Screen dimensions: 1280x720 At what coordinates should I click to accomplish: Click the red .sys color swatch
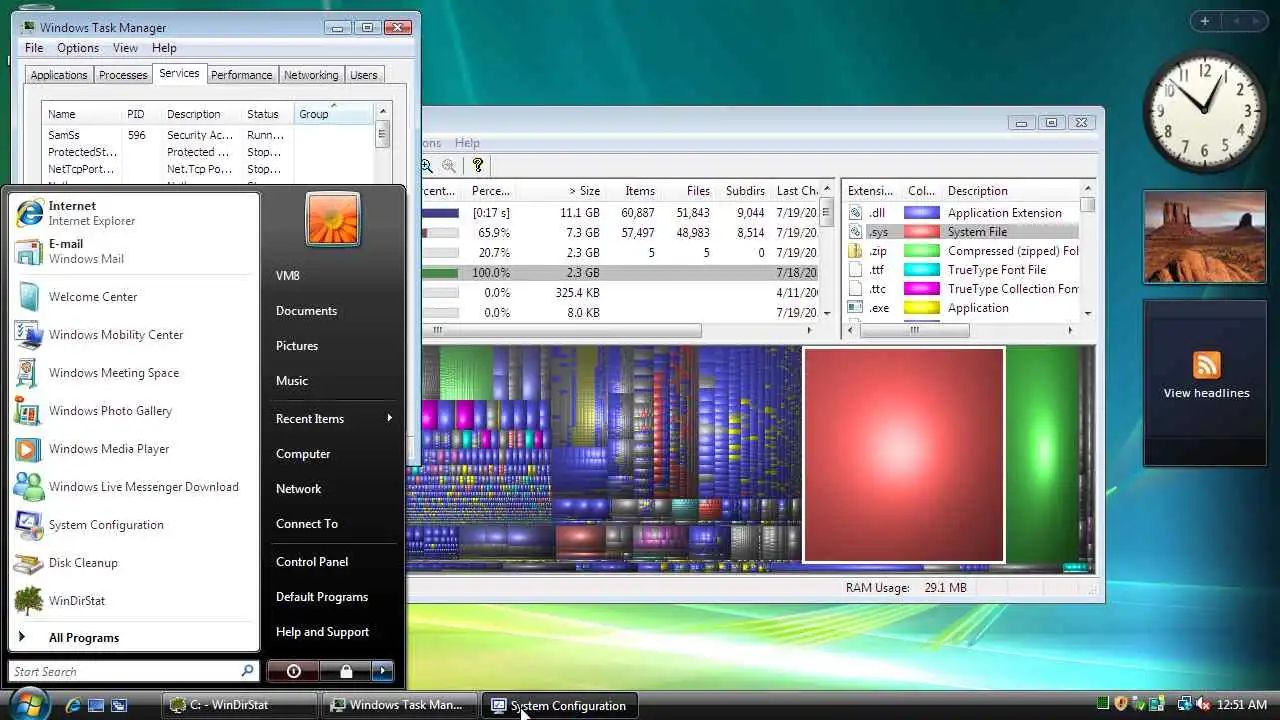[x=921, y=232]
